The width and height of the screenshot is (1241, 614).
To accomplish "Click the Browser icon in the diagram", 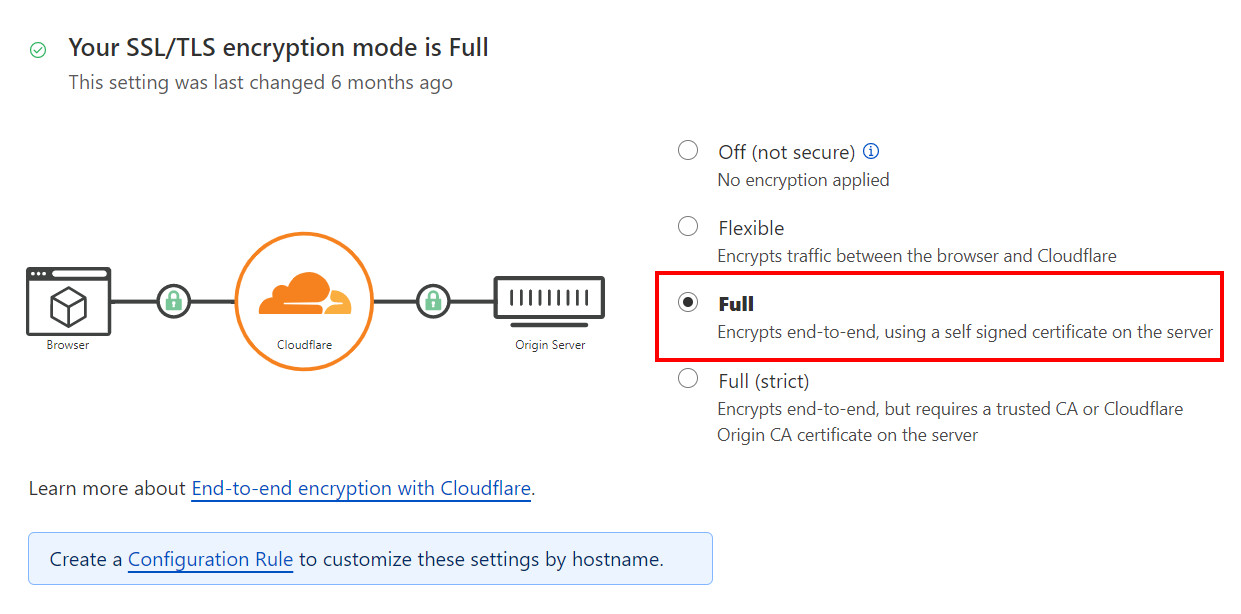I will click(68, 302).
